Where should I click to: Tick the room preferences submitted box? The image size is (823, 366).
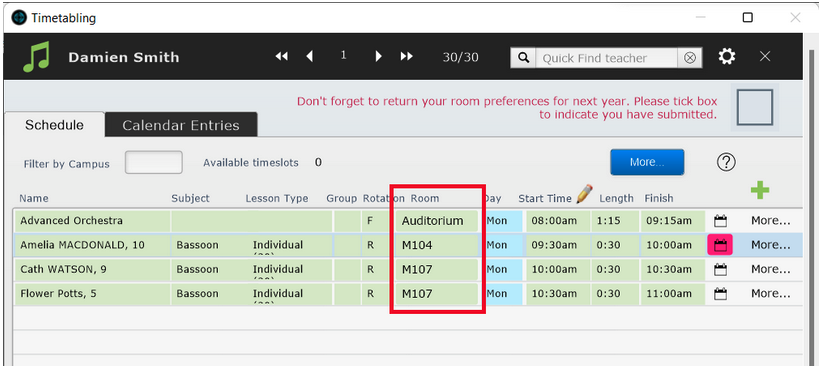[x=755, y=107]
